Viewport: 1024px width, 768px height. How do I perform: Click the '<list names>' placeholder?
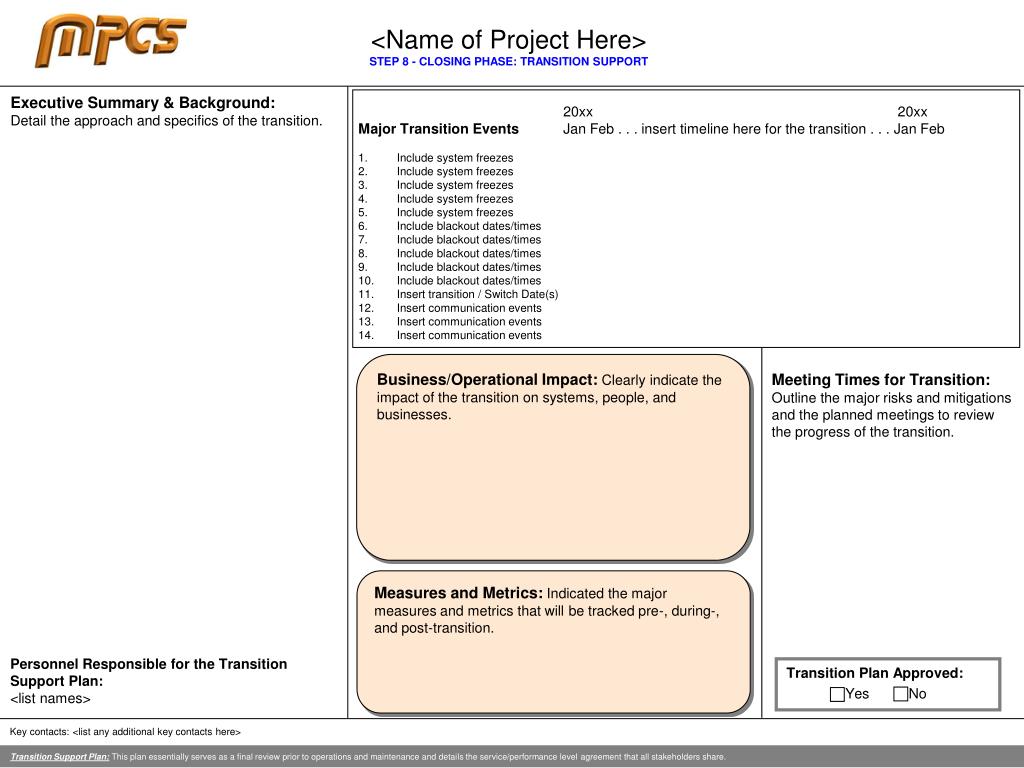[50, 699]
